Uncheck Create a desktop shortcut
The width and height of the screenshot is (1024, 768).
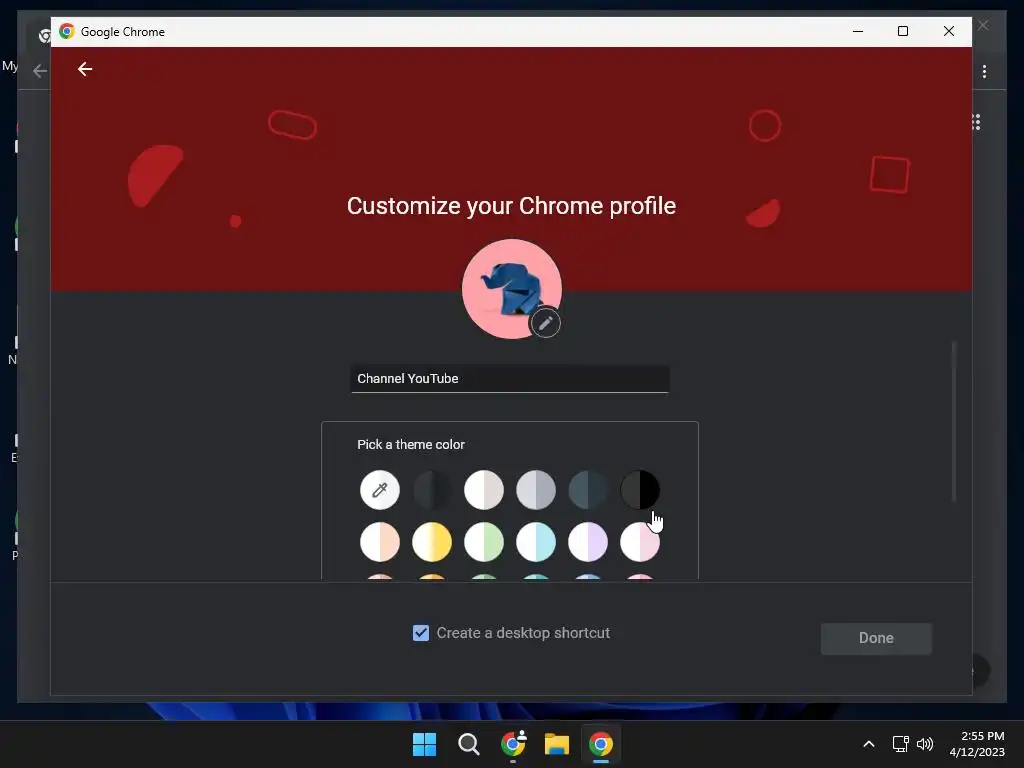pos(421,633)
